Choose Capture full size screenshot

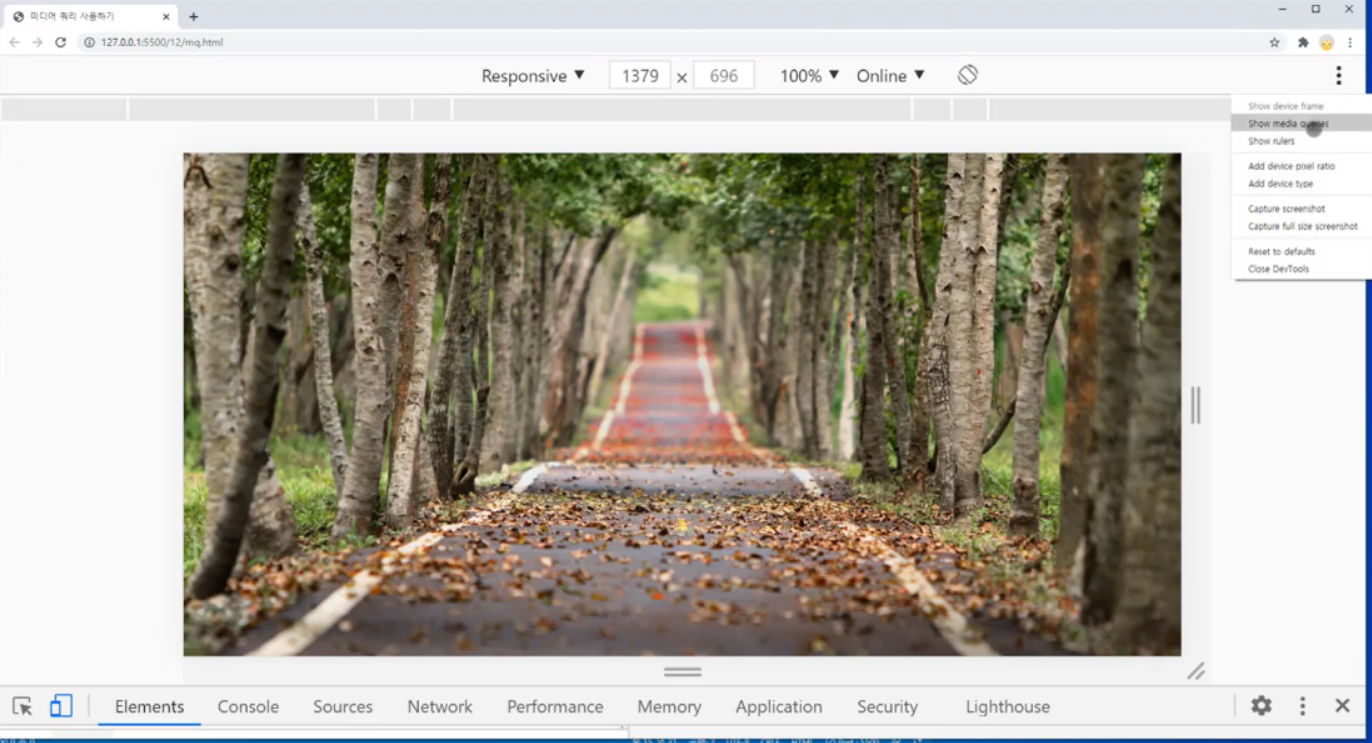[x=1302, y=226]
